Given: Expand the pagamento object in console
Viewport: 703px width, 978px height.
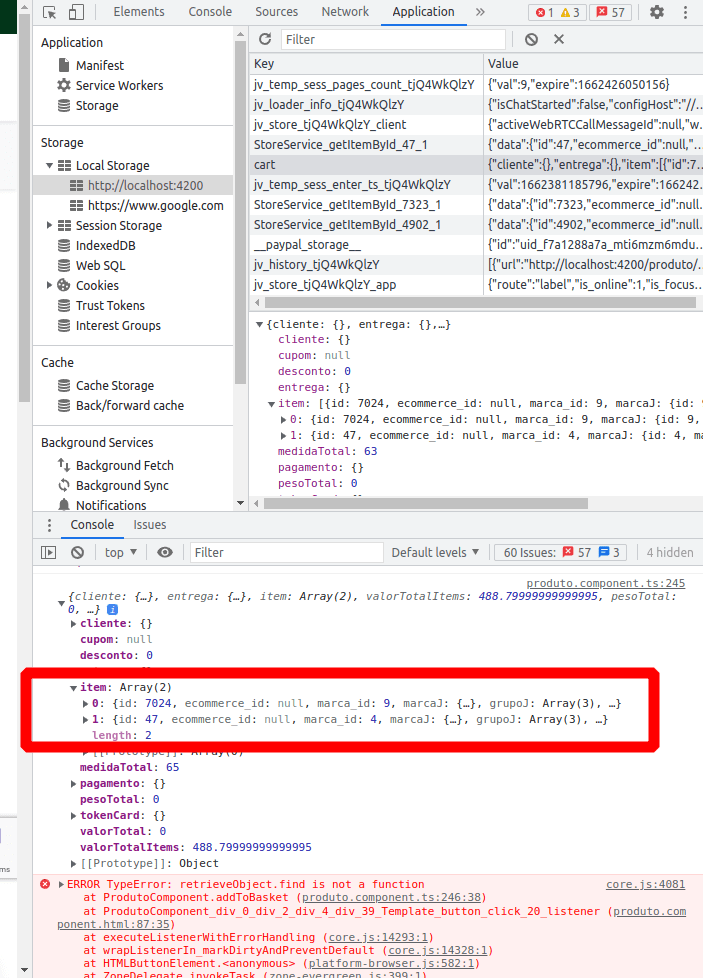Looking at the screenshot, I should tap(74, 784).
